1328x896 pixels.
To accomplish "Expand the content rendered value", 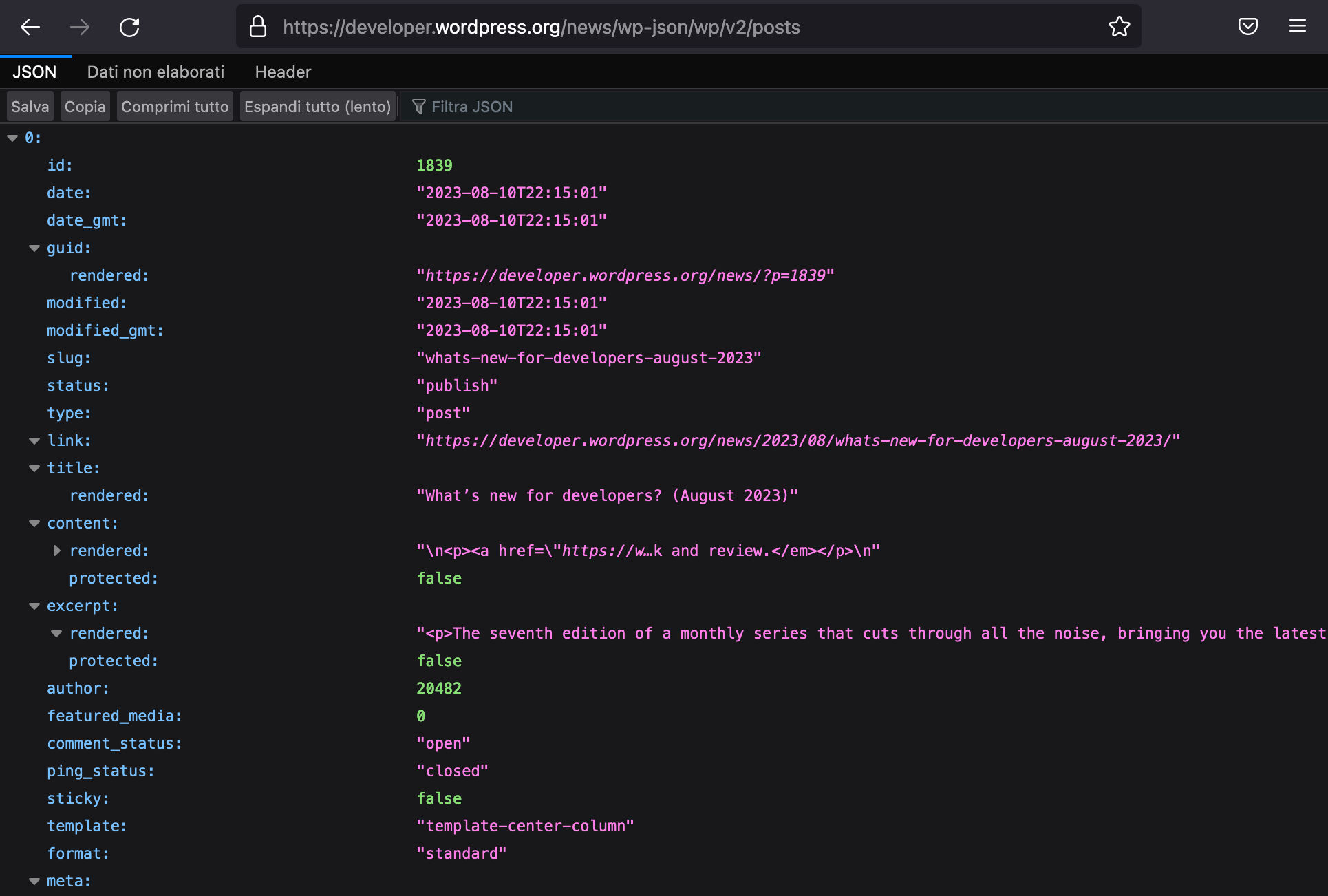I will pos(57,551).
